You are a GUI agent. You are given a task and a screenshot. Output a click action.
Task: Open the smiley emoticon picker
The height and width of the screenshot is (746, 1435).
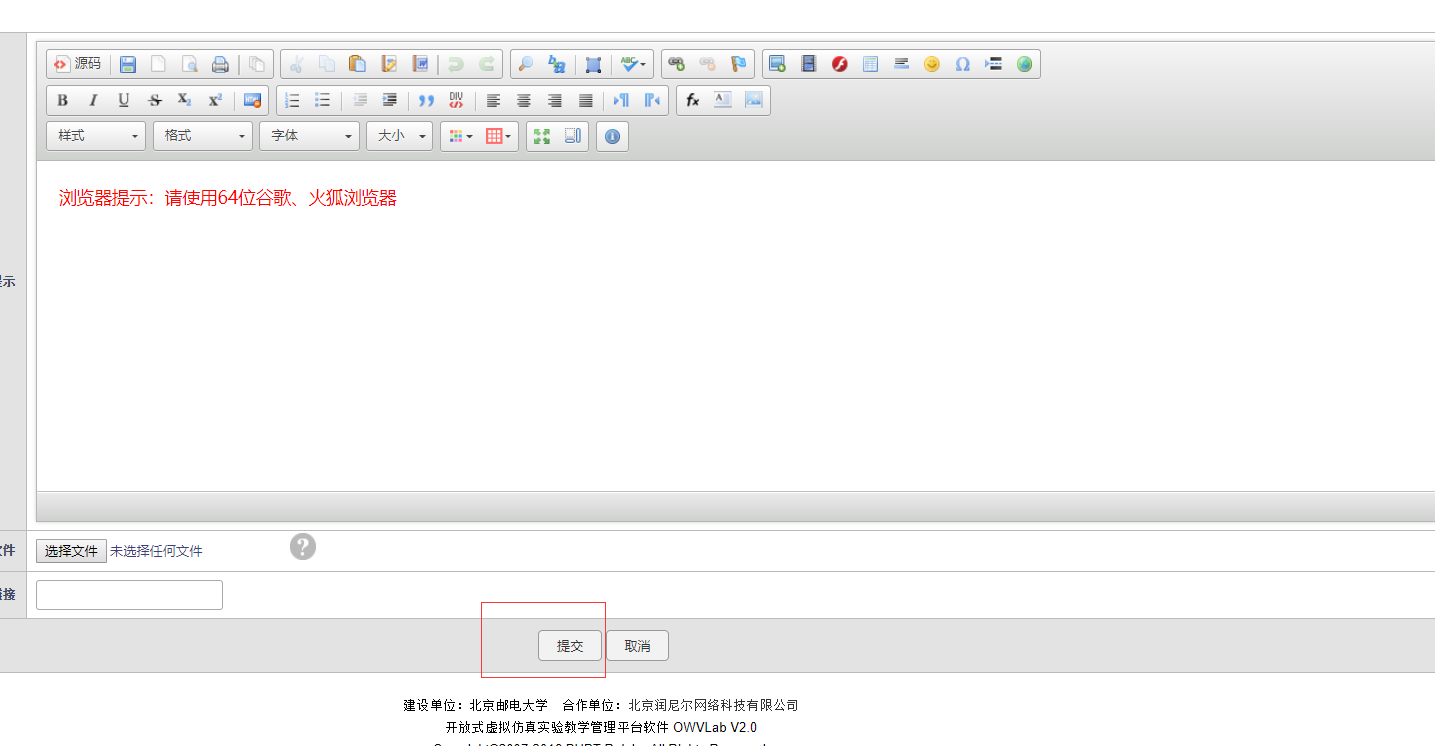(932, 64)
